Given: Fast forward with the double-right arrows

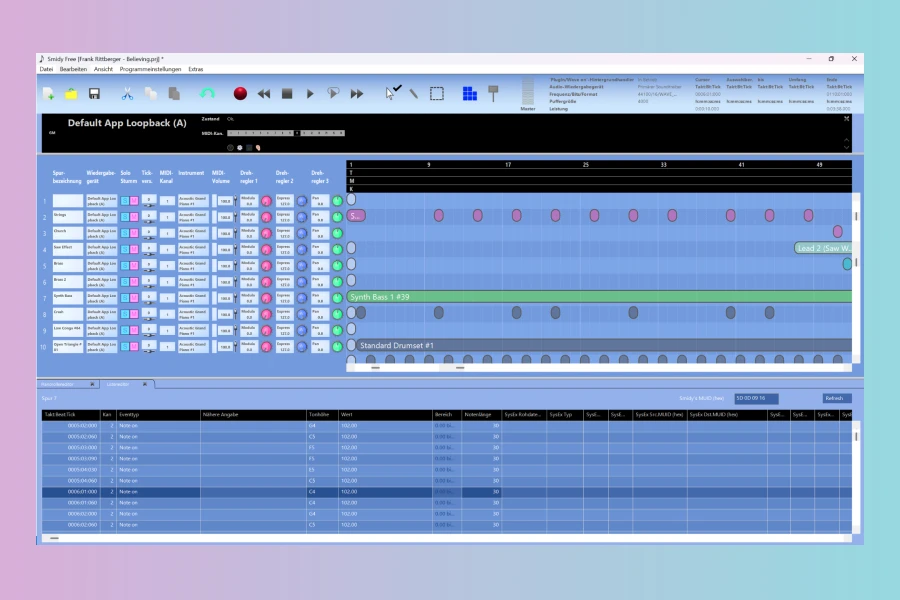Looking at the screenshot, I should coord(356,94).
